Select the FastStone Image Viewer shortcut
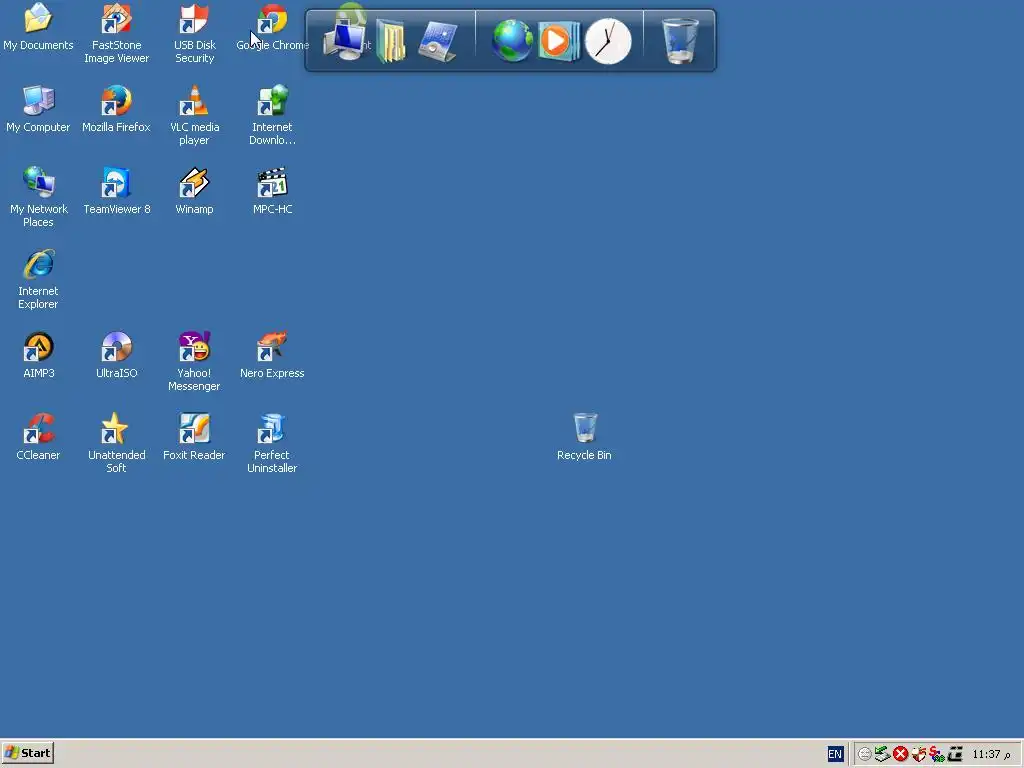The image size is (1024, 768). coord(116,33)
